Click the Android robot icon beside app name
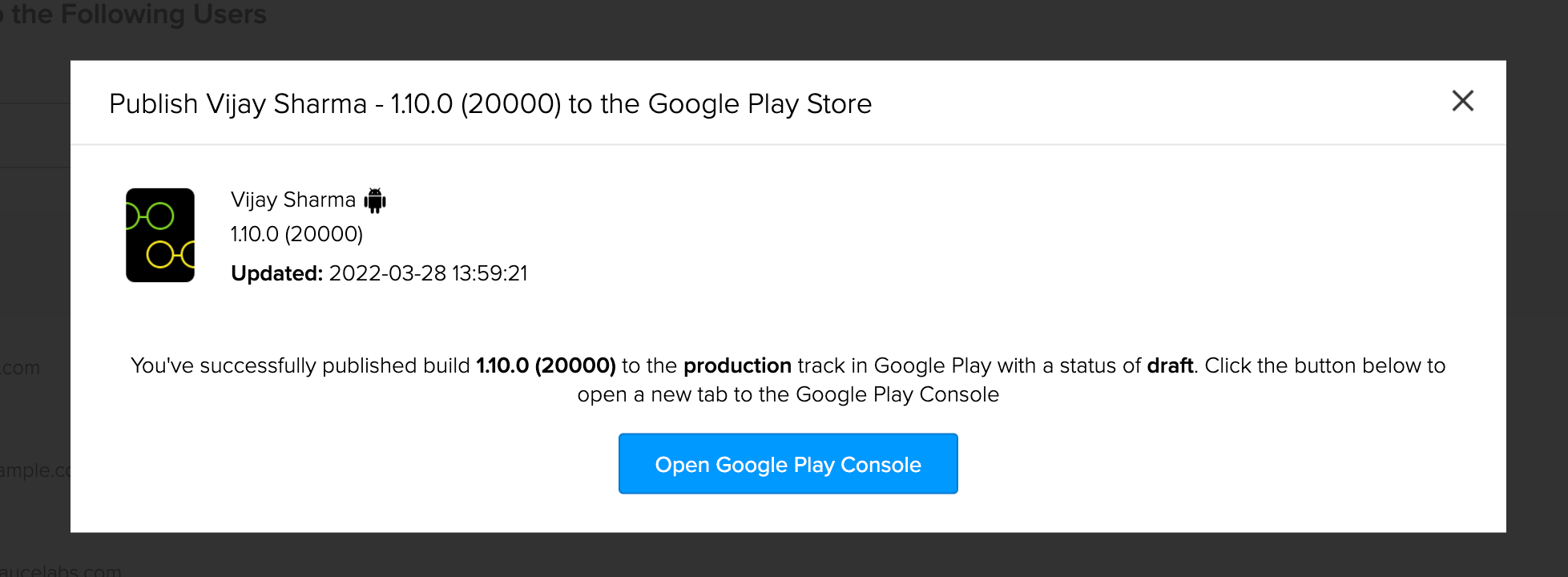 [x=375, y=200]
